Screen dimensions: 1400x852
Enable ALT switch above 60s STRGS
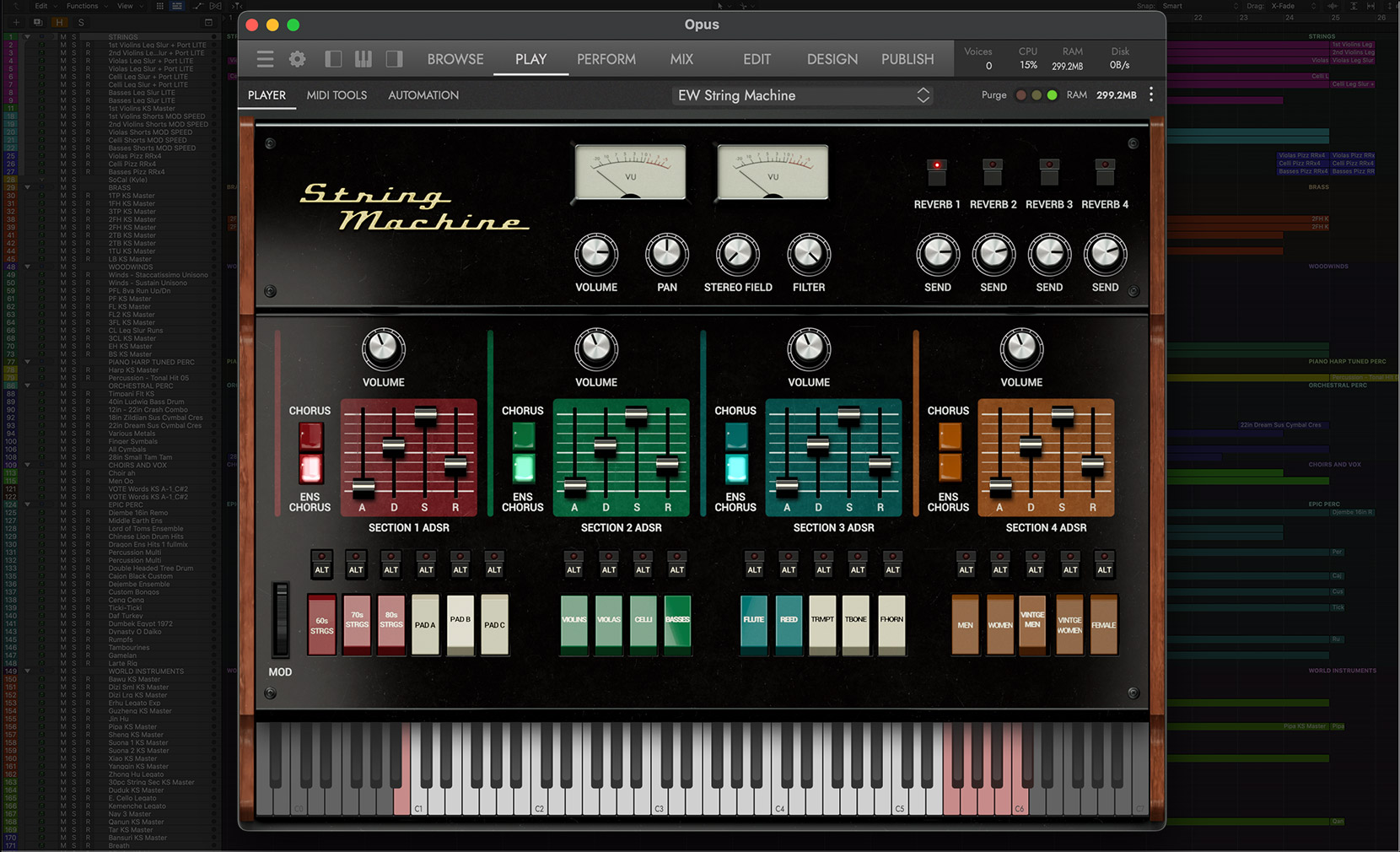click(321, 563)
